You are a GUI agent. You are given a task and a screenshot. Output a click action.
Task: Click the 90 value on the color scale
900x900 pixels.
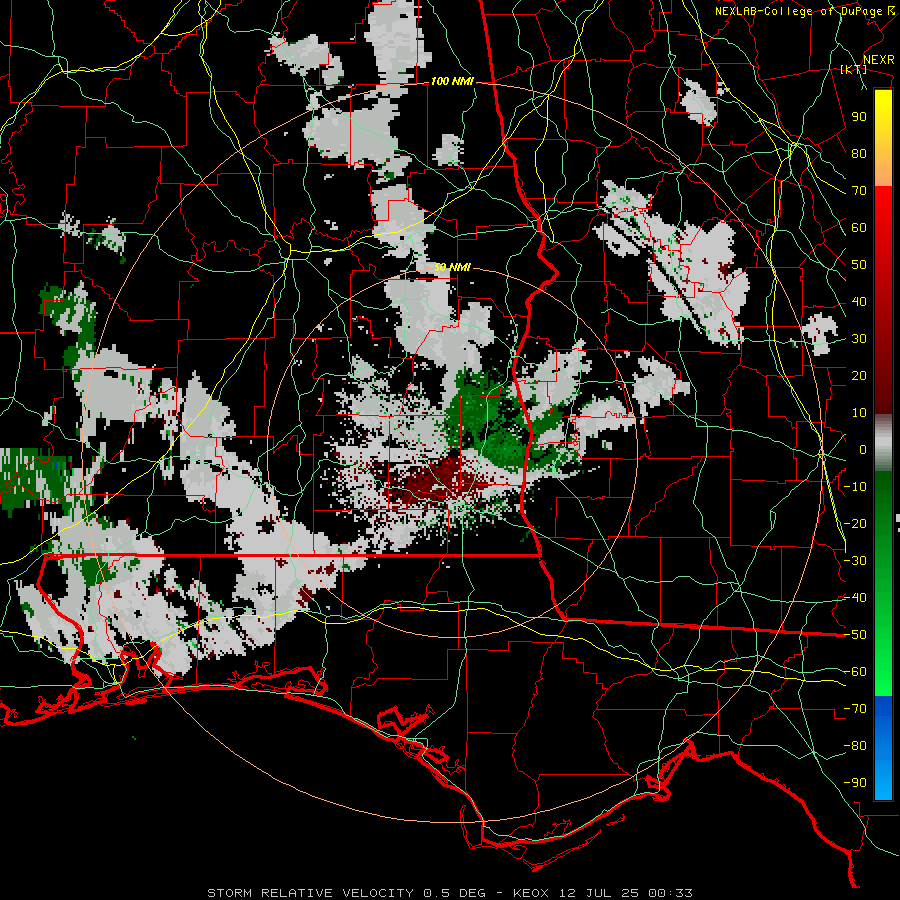click(859, 117)
